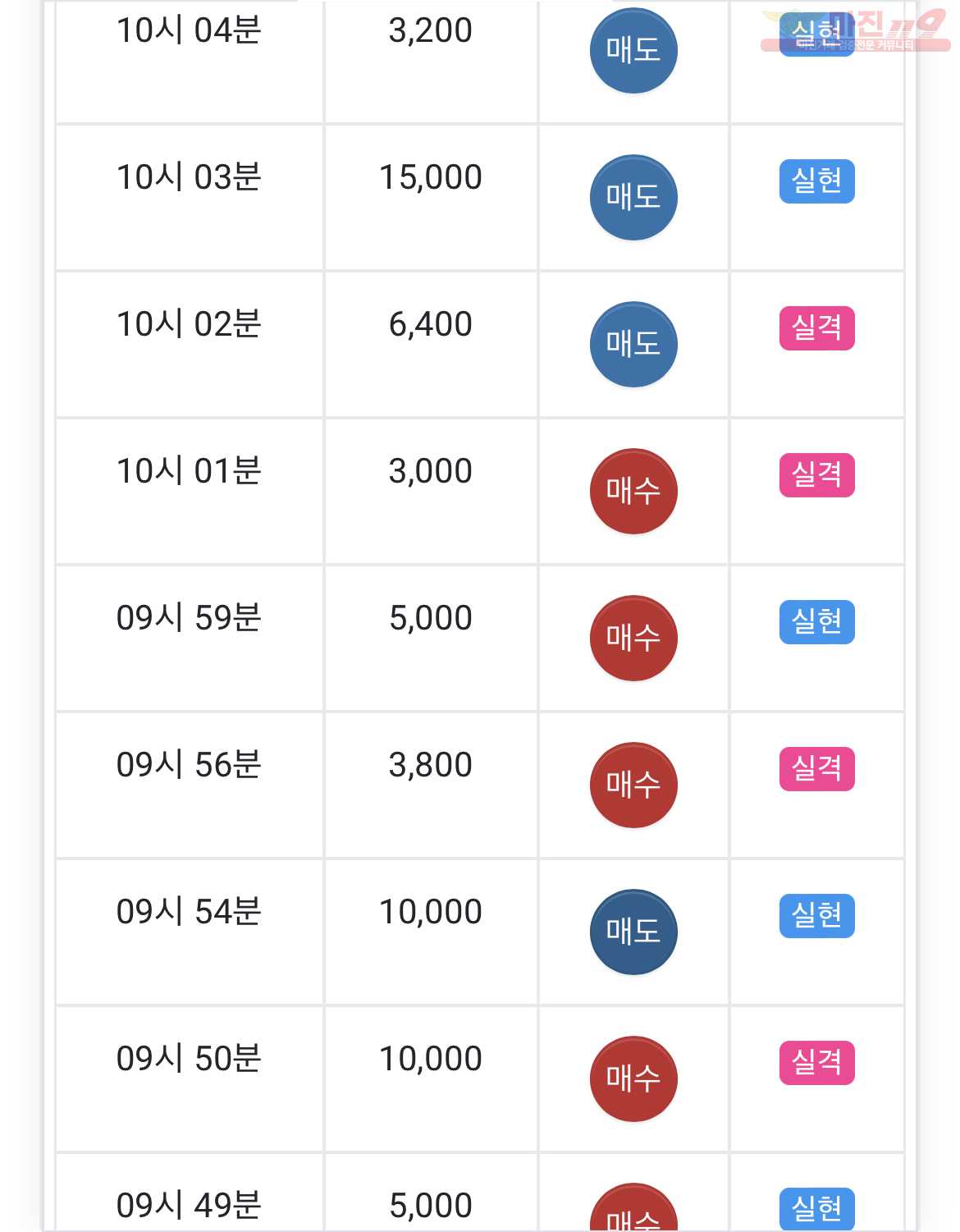
Task: Tap the blue 매도 circle beside 6,400
Action: tap(633, 345)
